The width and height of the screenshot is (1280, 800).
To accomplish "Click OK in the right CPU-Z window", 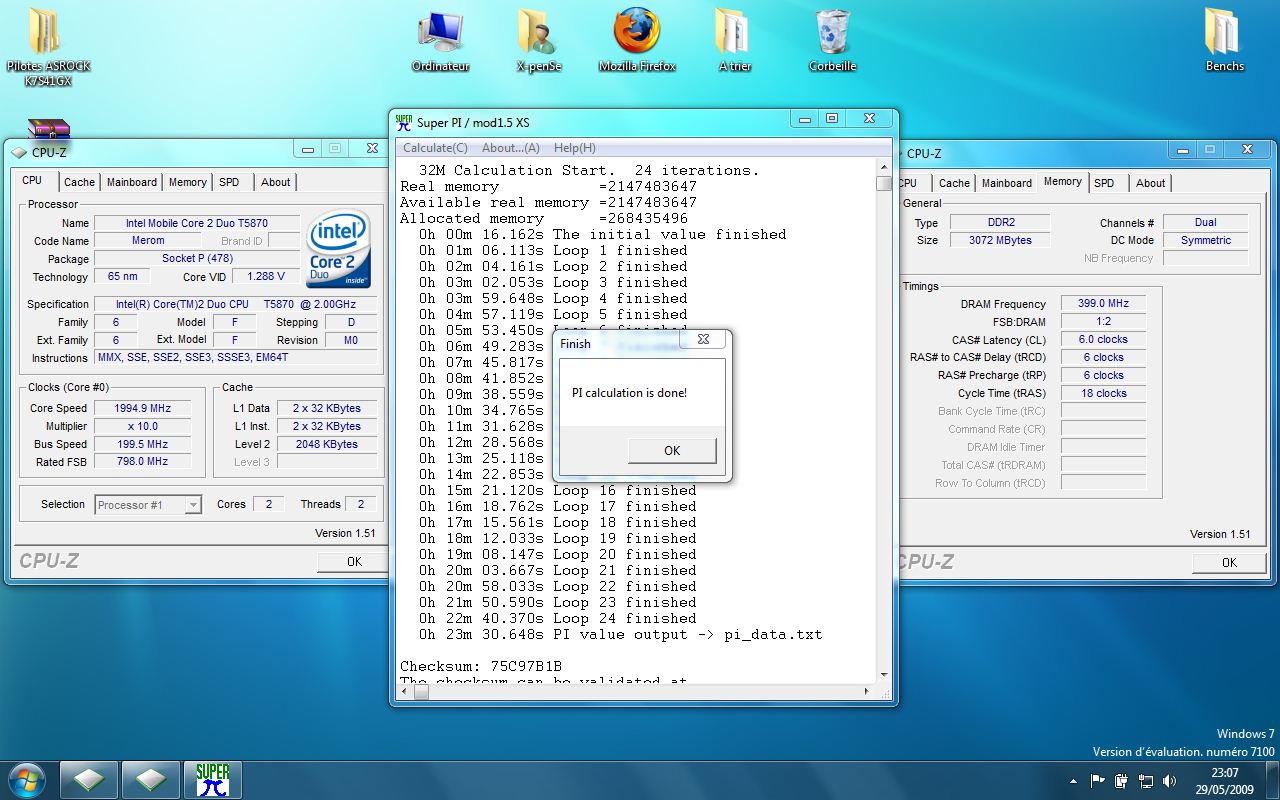I will 1229,563.
